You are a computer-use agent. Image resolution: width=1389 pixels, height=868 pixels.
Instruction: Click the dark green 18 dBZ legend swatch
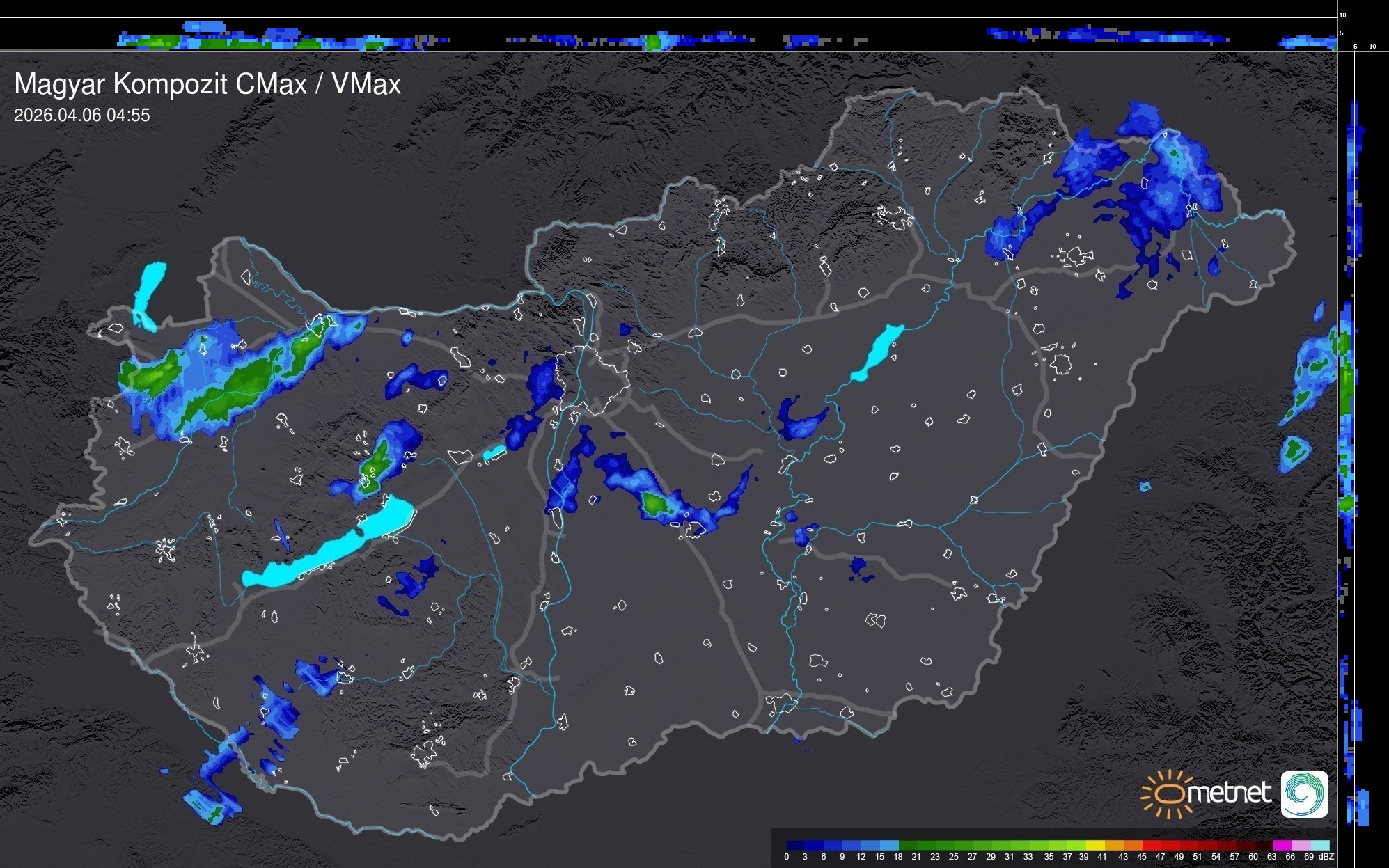(x=908, y=846)
